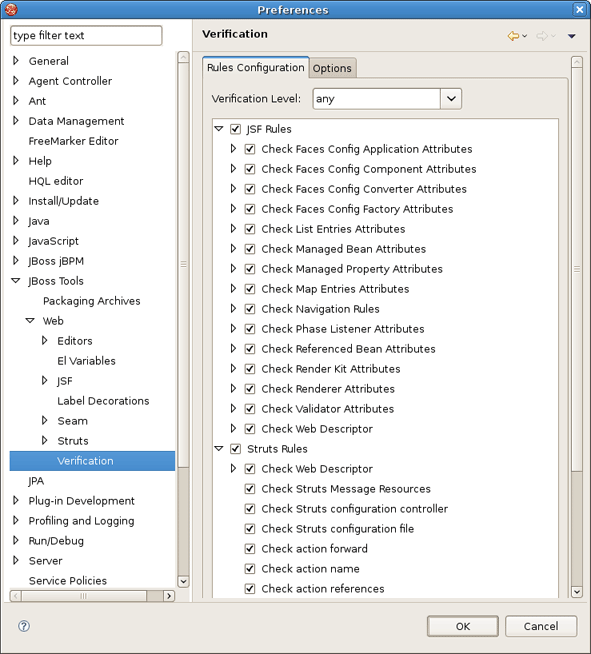
Task: Toggle Check Navigation Rules checkbox
Action: [250, 309]
